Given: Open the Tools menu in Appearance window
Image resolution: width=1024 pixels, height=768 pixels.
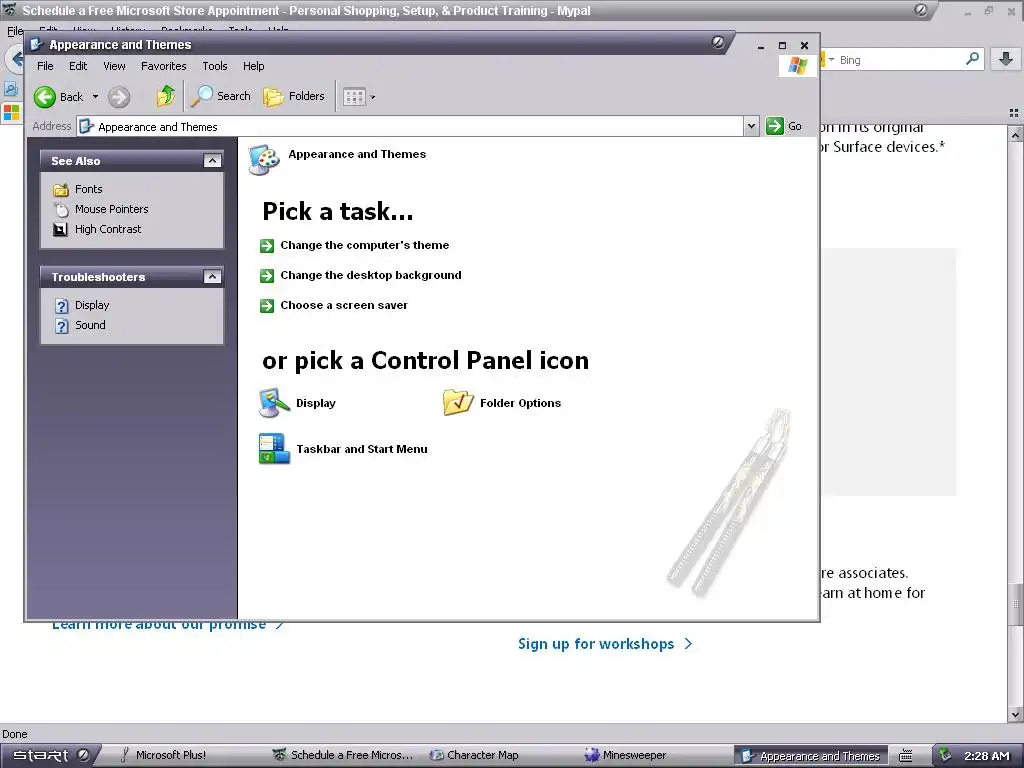Looking at the screenshot, I should [x=215, y=66].
